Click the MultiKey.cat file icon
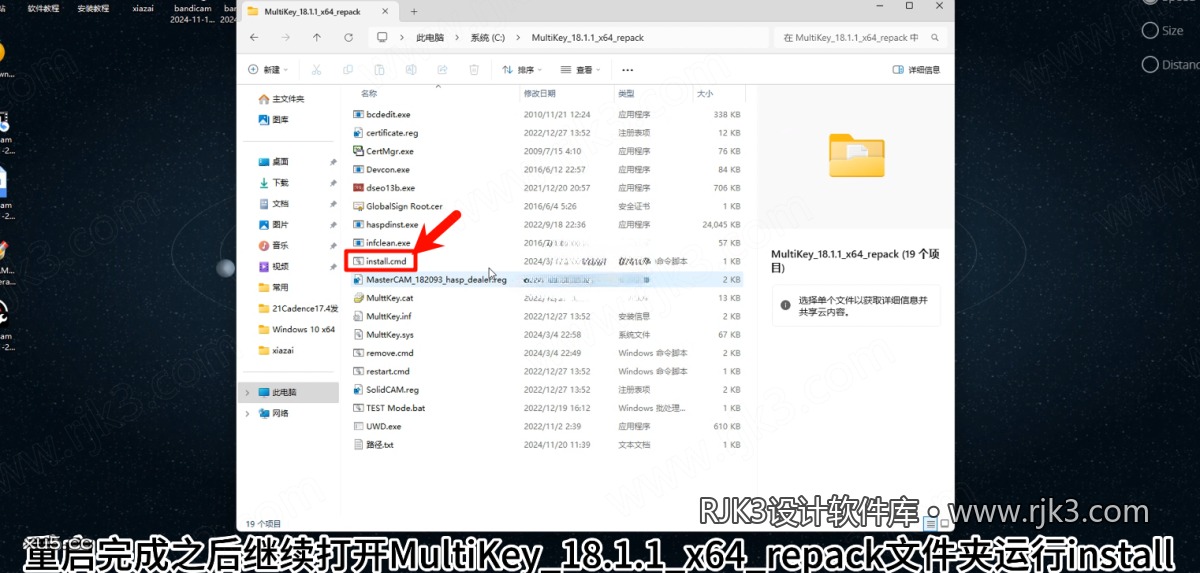 (x=359, y=298)
